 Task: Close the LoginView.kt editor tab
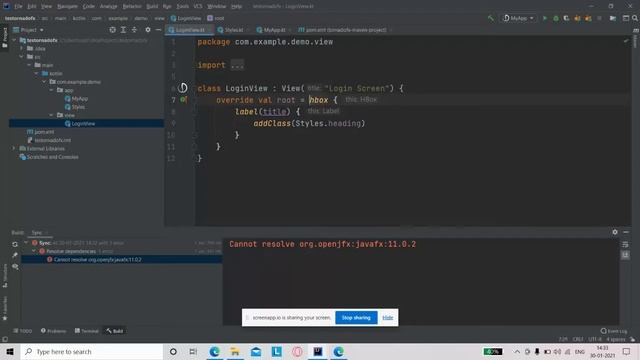point(209,30)
